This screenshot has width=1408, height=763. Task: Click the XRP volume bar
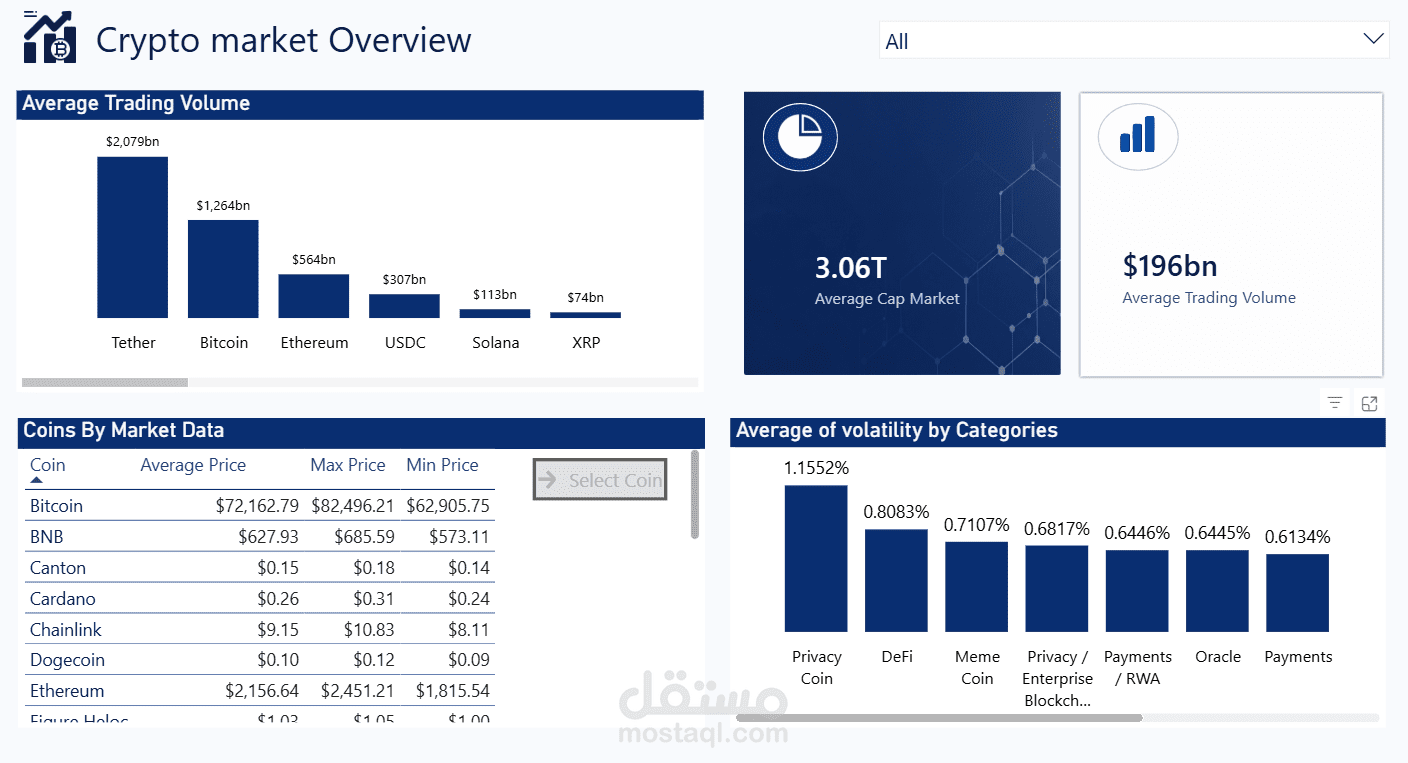(585, 315)
